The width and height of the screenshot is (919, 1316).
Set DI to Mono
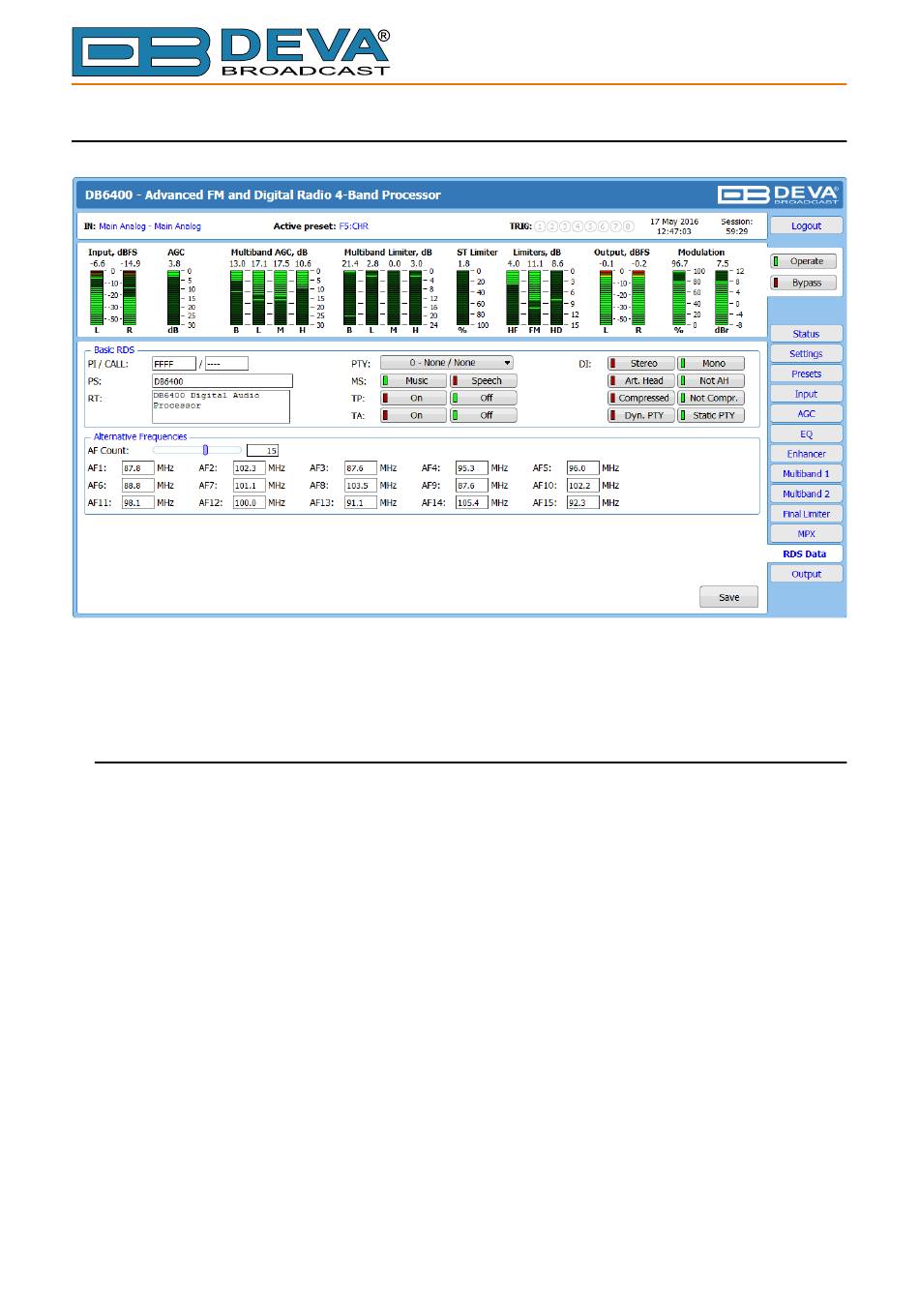coord(711,364)
